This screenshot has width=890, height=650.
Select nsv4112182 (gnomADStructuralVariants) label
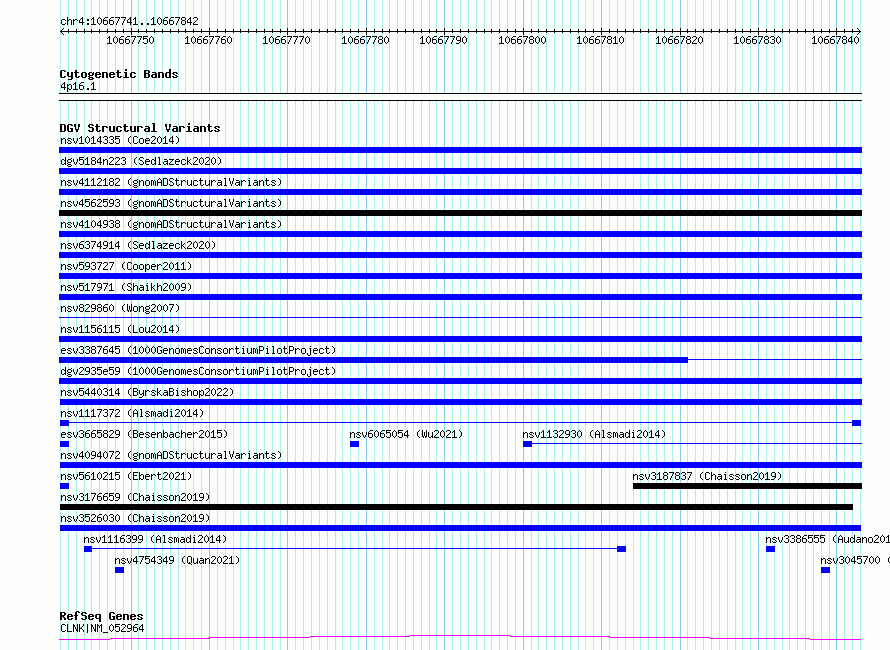pyautogui.click(x=171, y=182)
